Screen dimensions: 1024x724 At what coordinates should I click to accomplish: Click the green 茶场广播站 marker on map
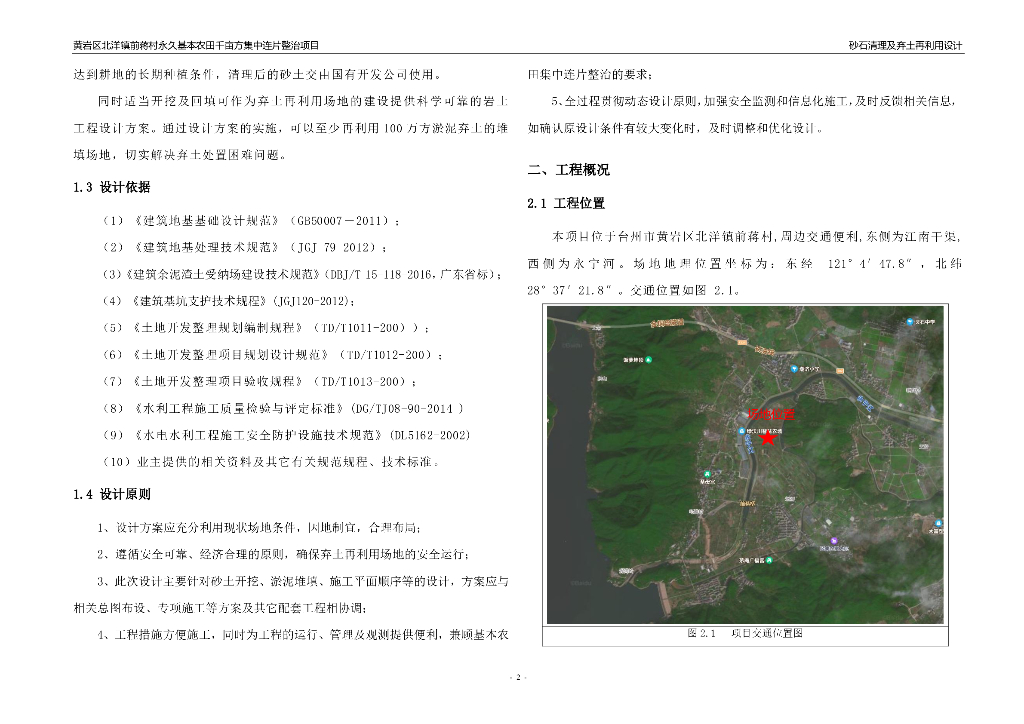(x=770, y=560)
